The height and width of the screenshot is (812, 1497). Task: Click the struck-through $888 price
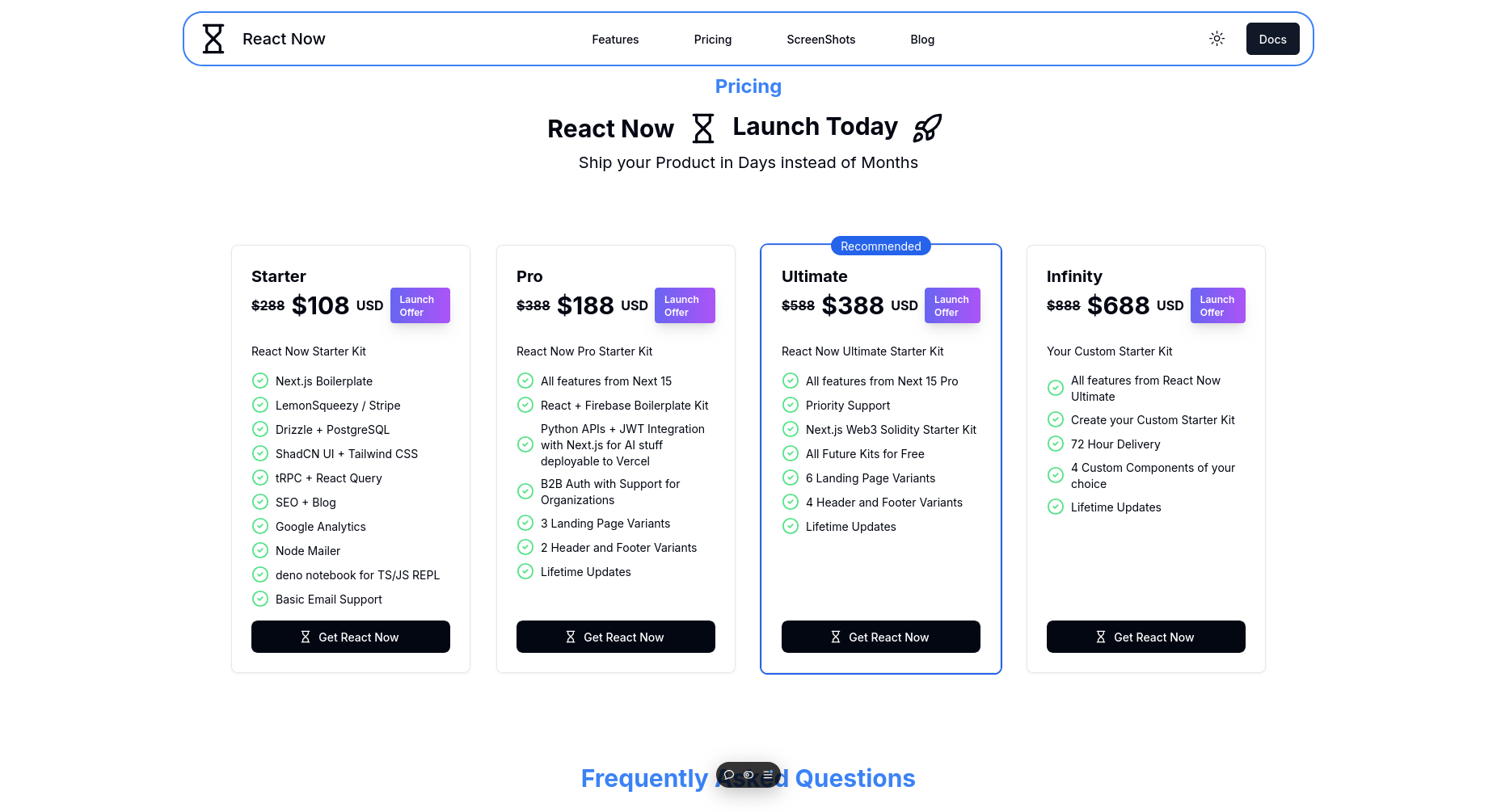coord(1063,305)
